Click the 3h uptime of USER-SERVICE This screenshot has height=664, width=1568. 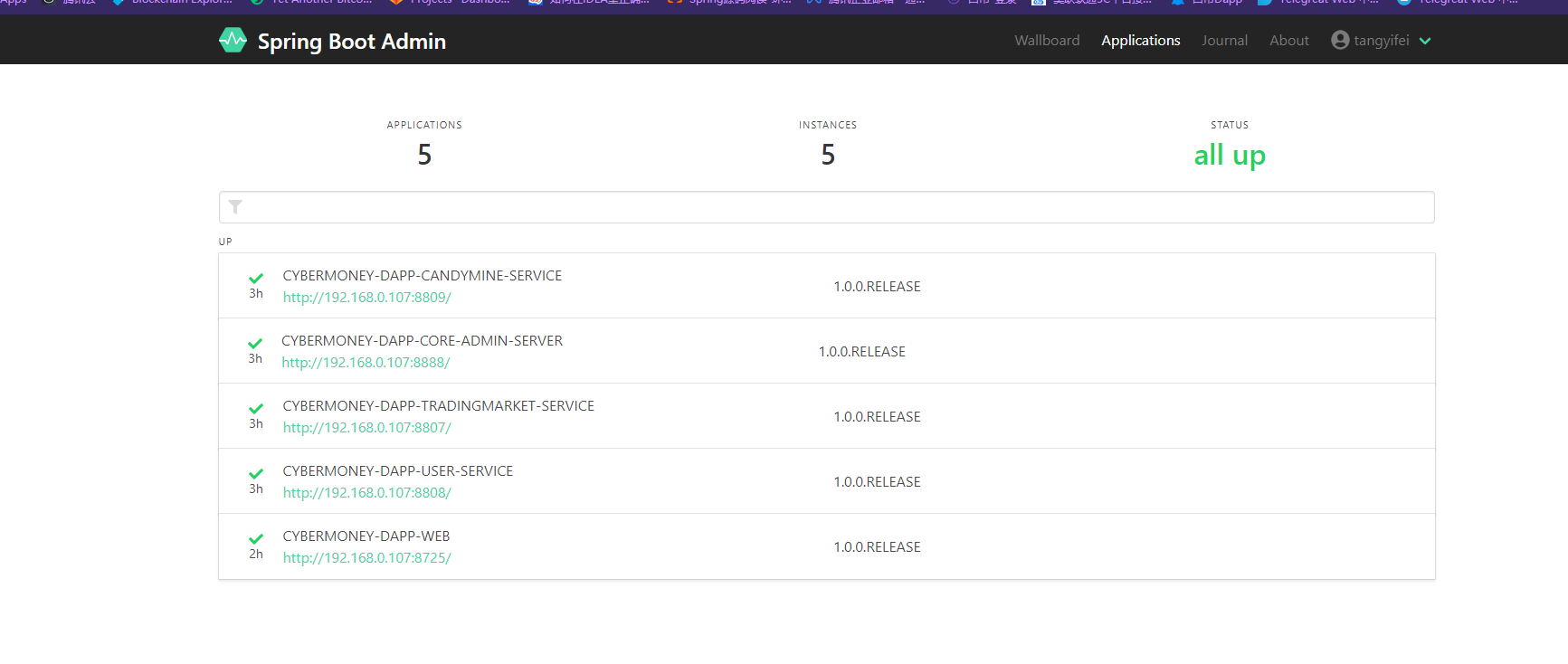point(256,489)
